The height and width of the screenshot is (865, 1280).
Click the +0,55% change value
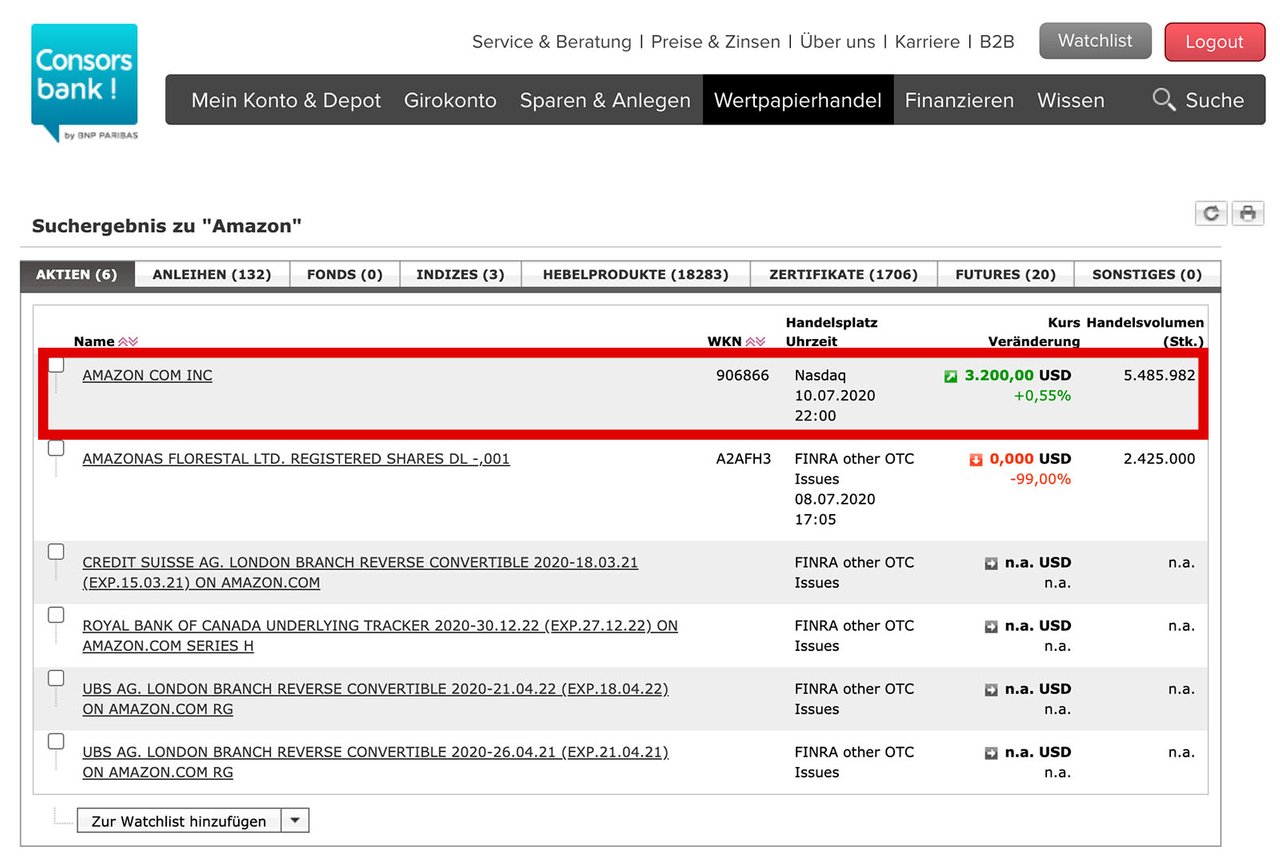tap(1042, 396)
